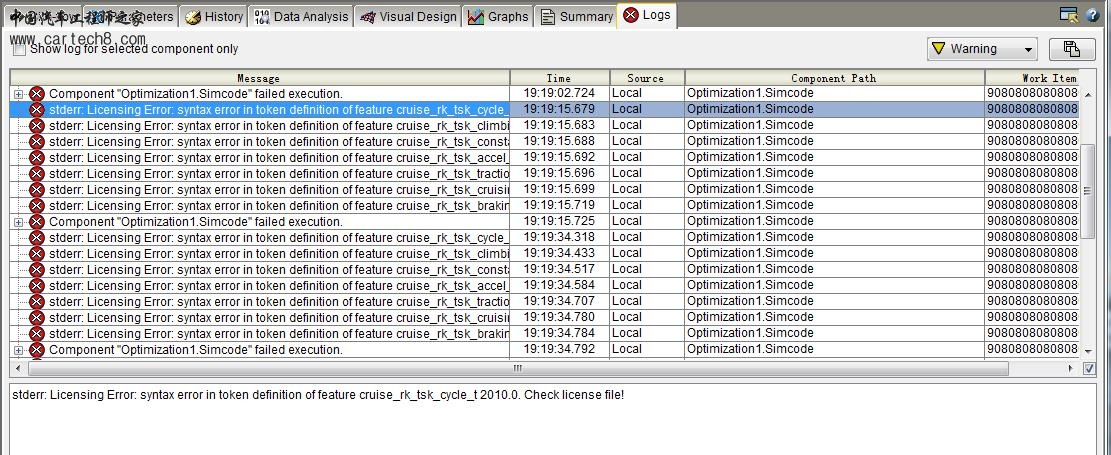
Task: Click the red error icon on the Logs tab
Action: [x=631, y=15]
